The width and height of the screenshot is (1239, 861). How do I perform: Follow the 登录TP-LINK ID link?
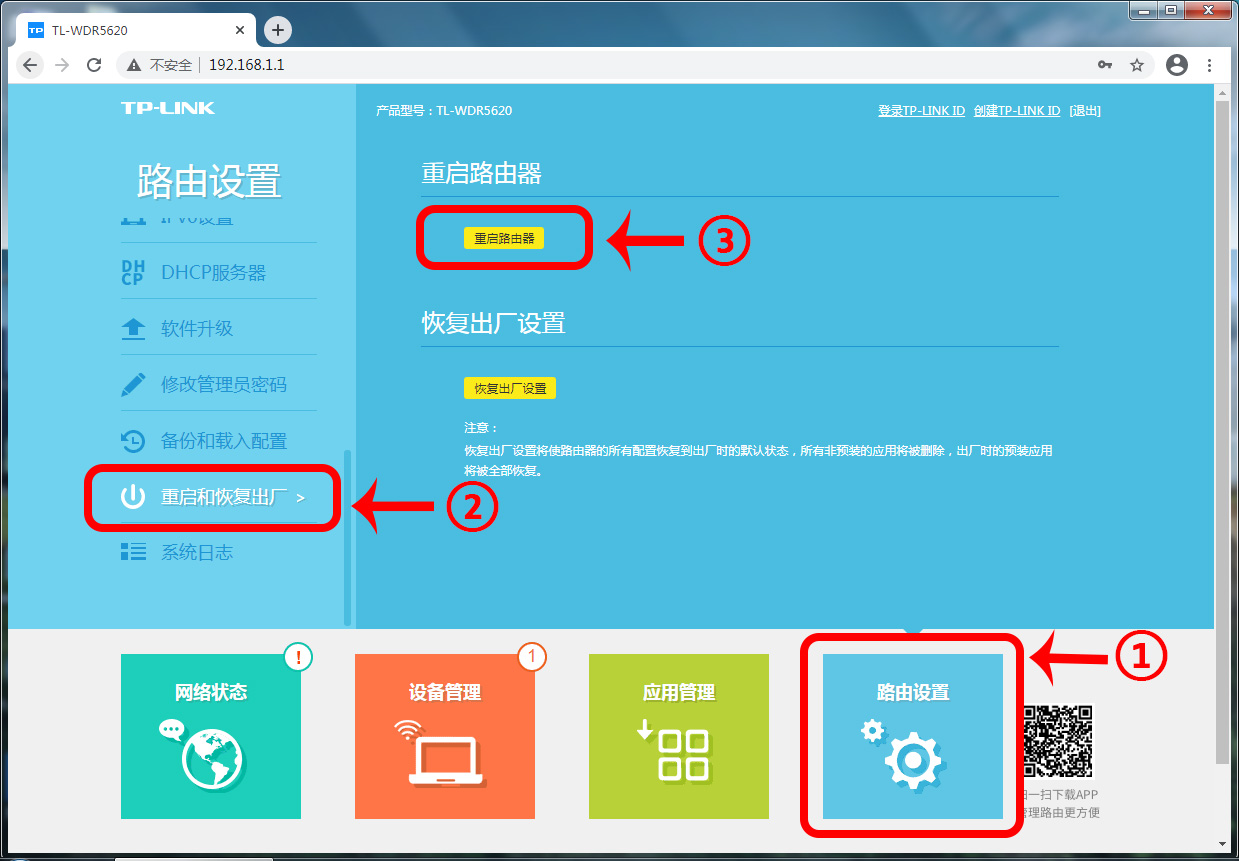click(x=921, y=111)
